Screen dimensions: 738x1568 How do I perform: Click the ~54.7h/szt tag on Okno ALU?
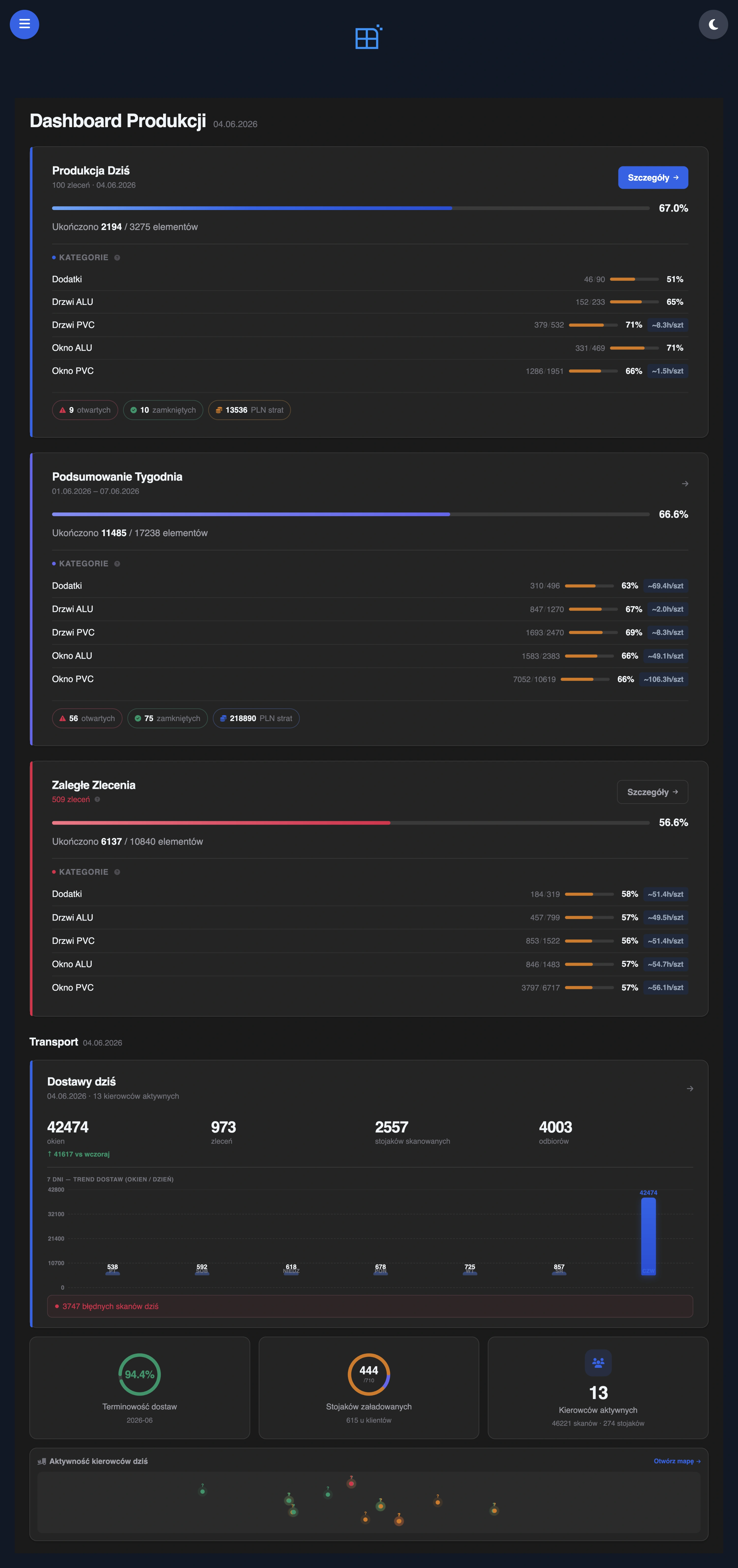tap(665, 964)
